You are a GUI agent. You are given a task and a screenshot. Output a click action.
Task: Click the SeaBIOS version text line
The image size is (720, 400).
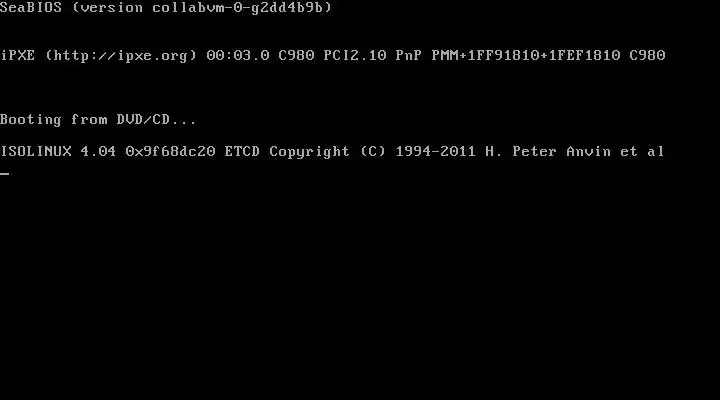pyautogui.click(x=166, y=8)
